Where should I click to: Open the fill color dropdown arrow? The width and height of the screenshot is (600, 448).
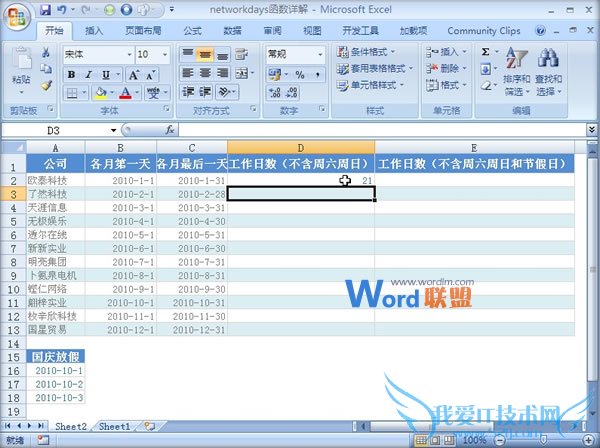(x=112, y=93)
